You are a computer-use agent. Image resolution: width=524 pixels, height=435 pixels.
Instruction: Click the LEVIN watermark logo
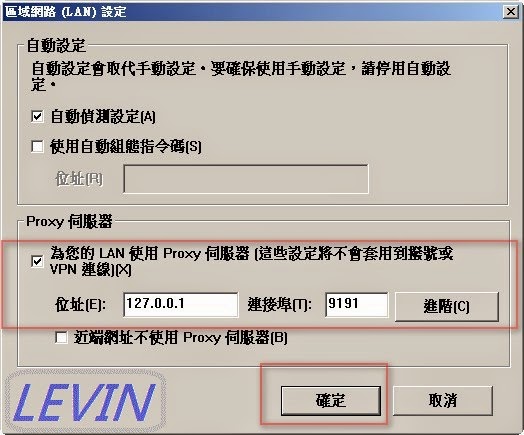tap(85, 402)
